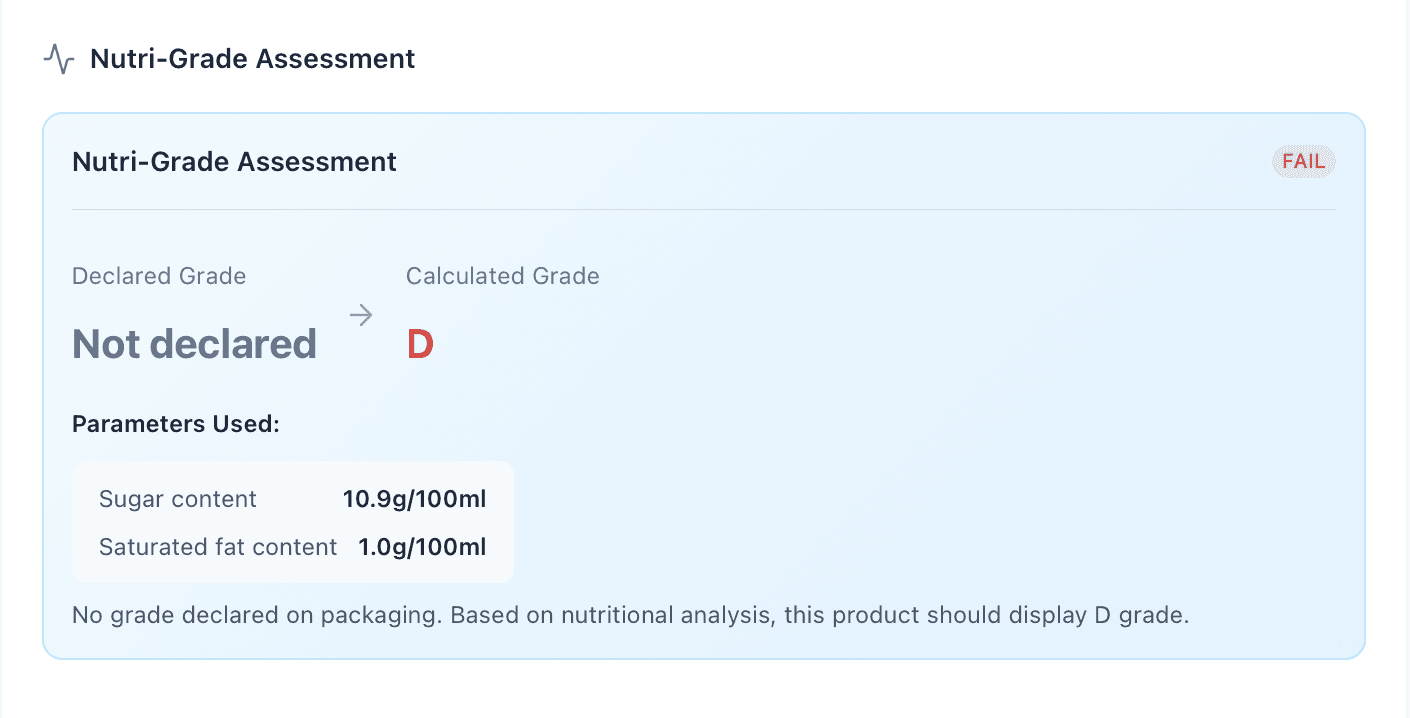Screen dimensions: 1410x718
Task: Click the red calculated grade letter D
Action: (420, 345)
